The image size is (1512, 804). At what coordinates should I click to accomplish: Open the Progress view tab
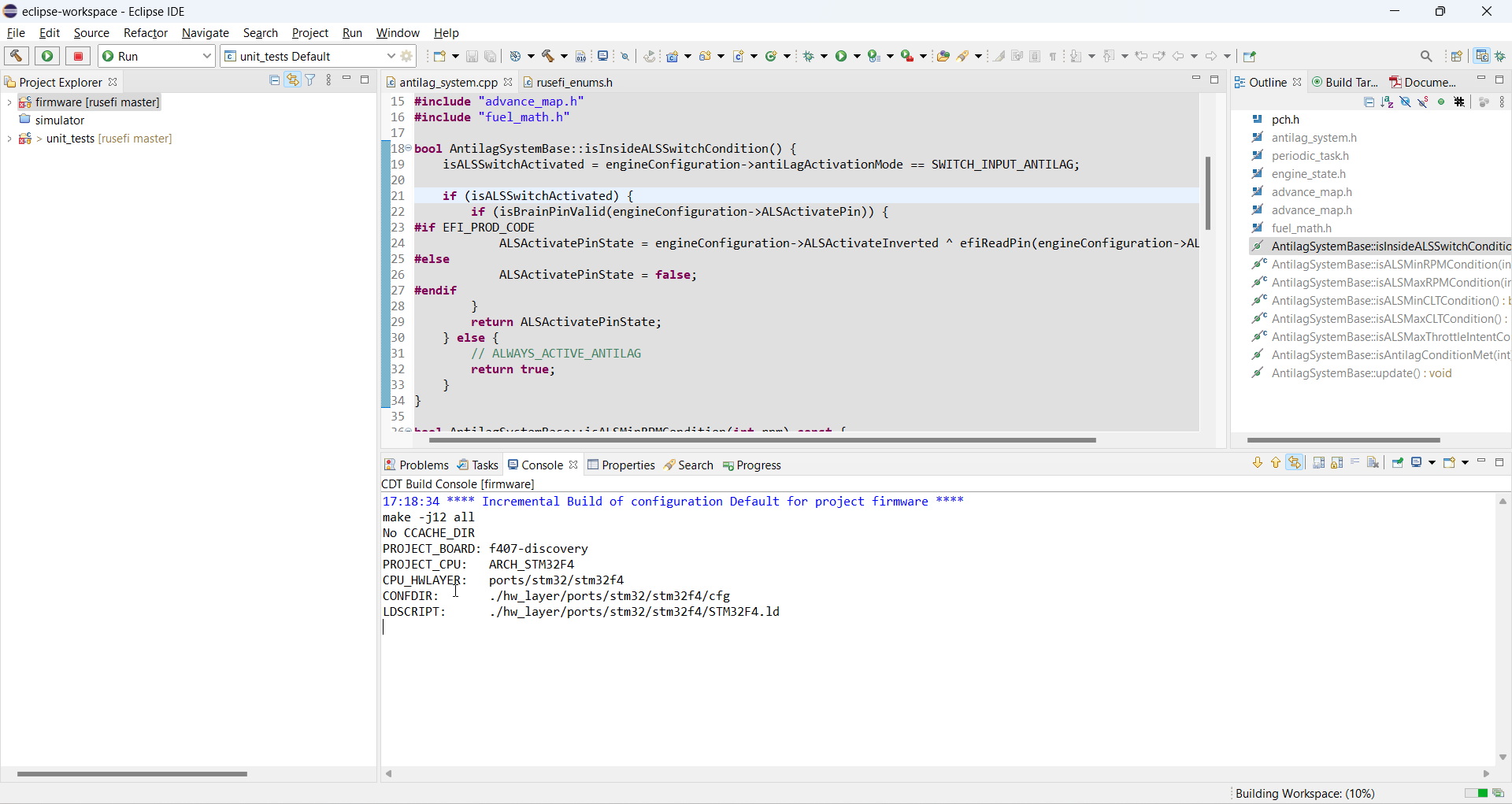(x=752, y=465)
